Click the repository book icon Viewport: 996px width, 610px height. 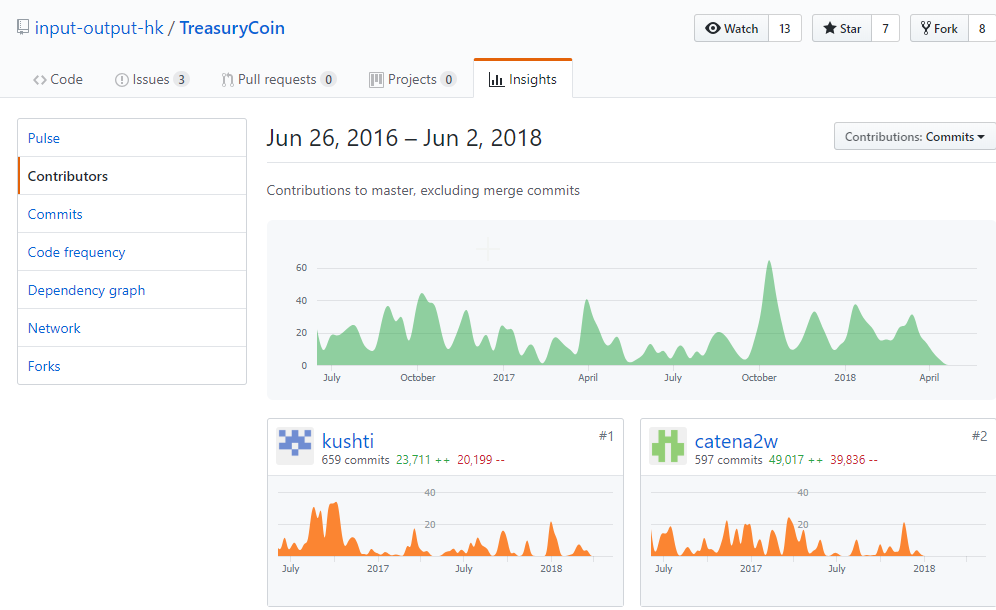(23, 27)
